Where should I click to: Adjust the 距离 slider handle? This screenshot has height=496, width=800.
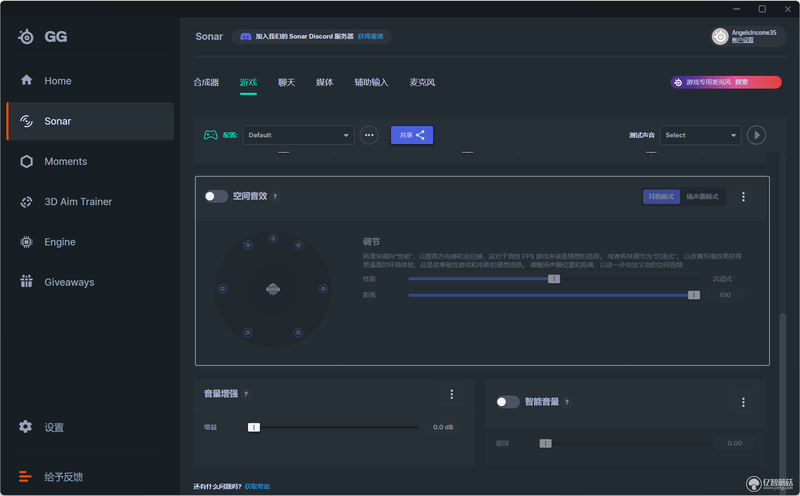click(693, 295)
